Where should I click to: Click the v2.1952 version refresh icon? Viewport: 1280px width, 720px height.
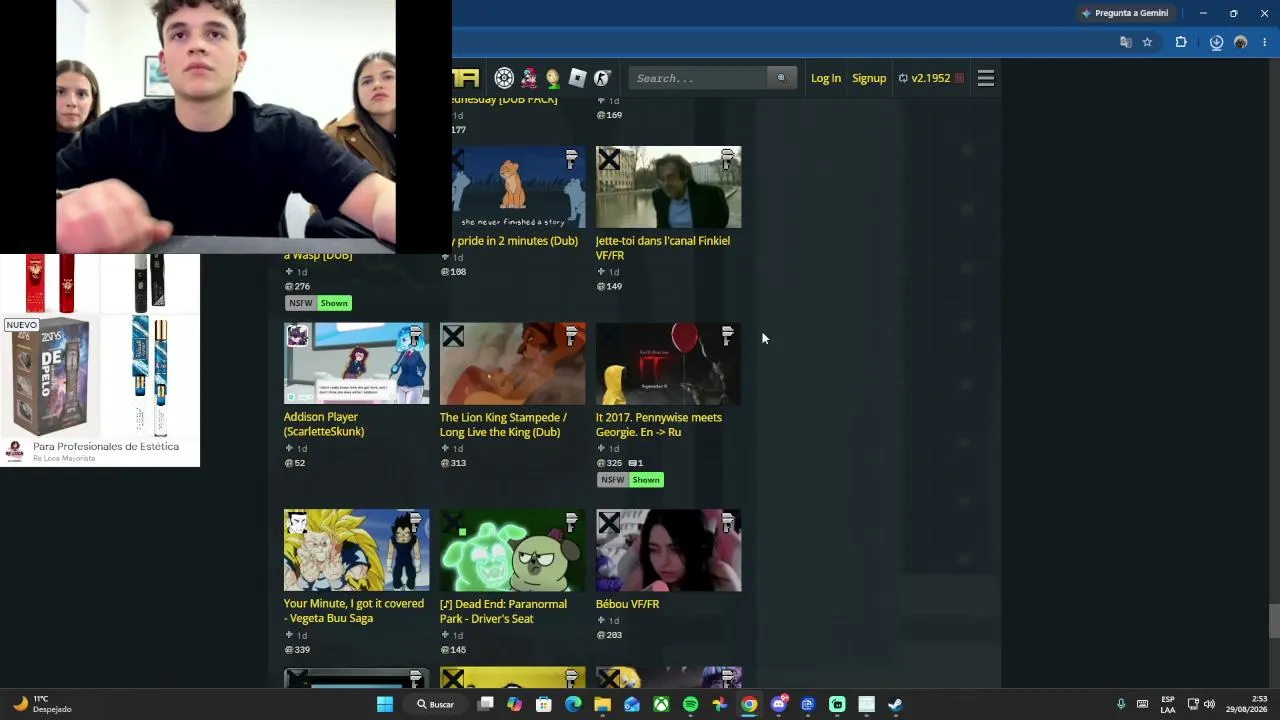click(903, 78)
